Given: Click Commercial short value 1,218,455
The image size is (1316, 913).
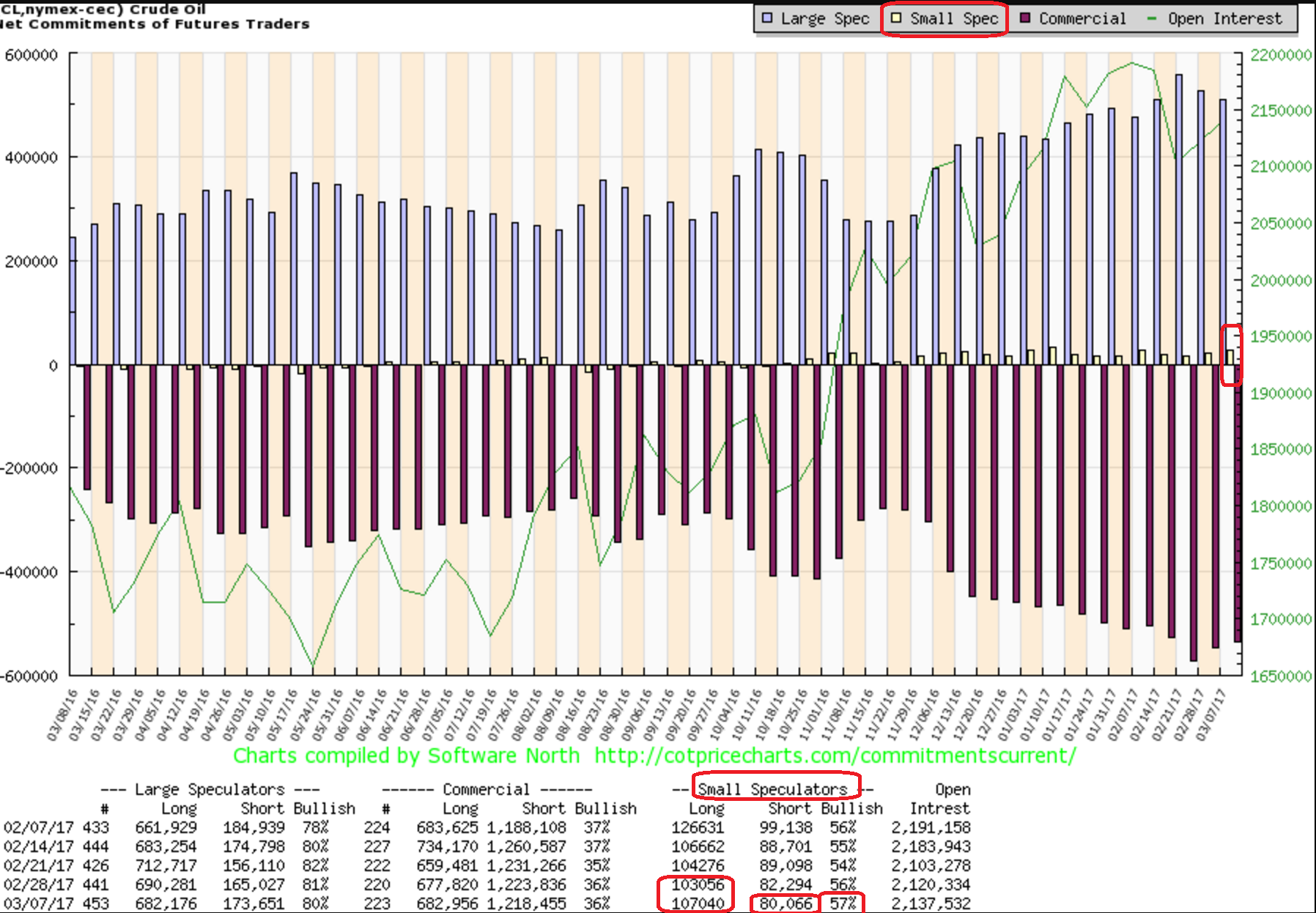Looking at the screenshot, I should 527,903.
